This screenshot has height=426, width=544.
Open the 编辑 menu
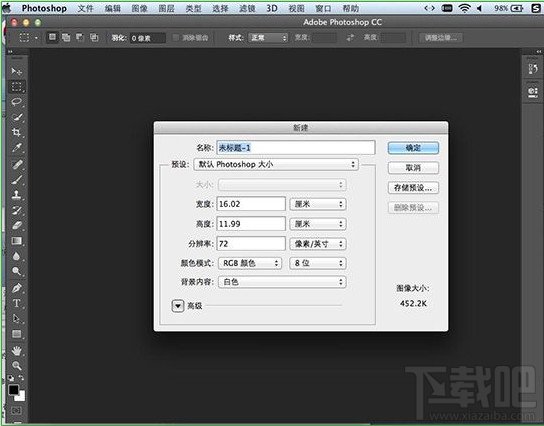[x=112, y=8]
